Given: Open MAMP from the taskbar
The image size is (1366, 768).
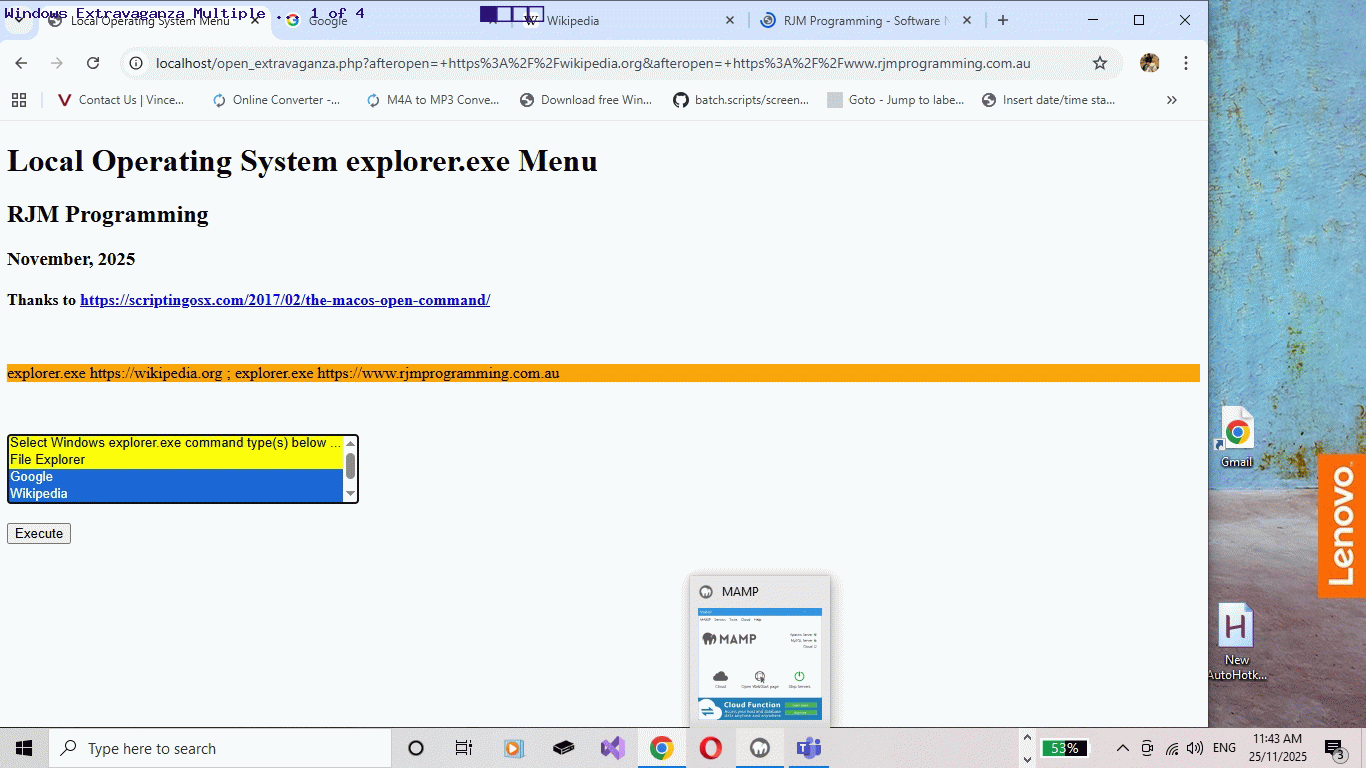Looking at the screenshot, I should pos(759,747).
